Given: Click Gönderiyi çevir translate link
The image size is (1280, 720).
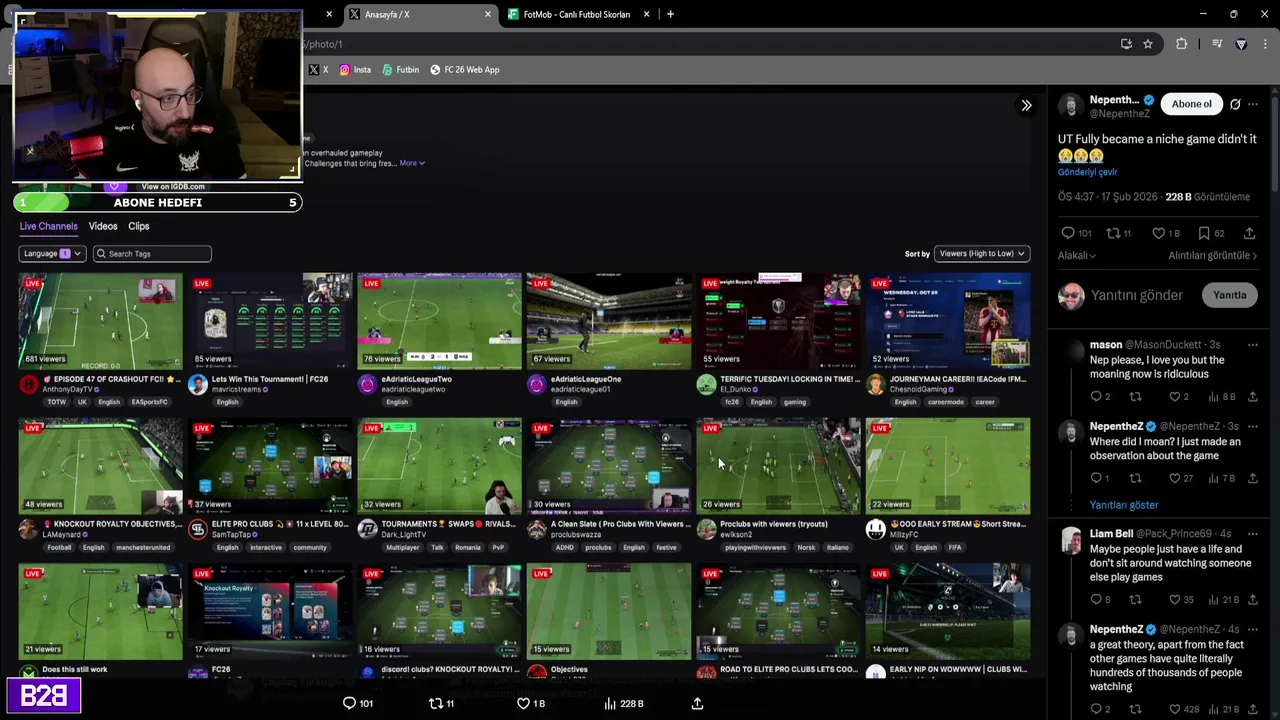Looking at the screenshot, I should 1087,172.
